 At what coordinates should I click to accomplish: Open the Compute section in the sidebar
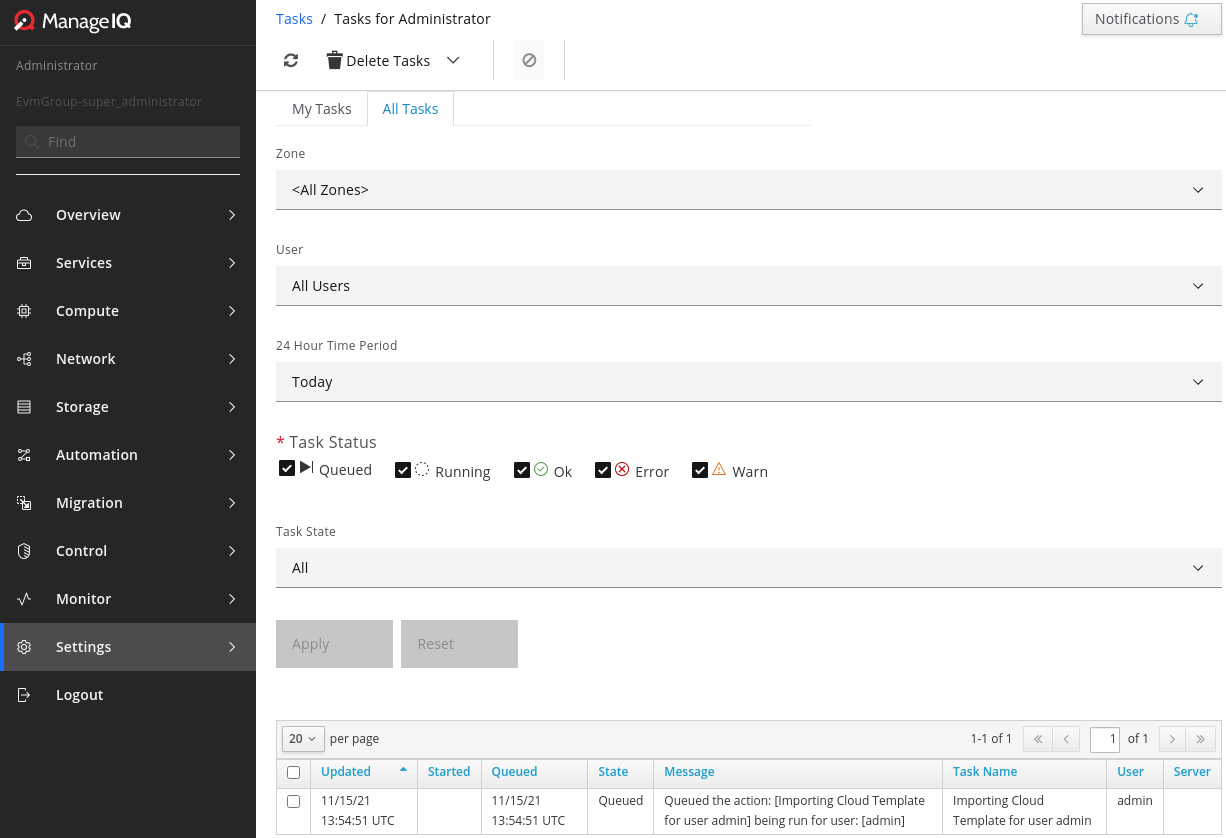click(87, 311)
